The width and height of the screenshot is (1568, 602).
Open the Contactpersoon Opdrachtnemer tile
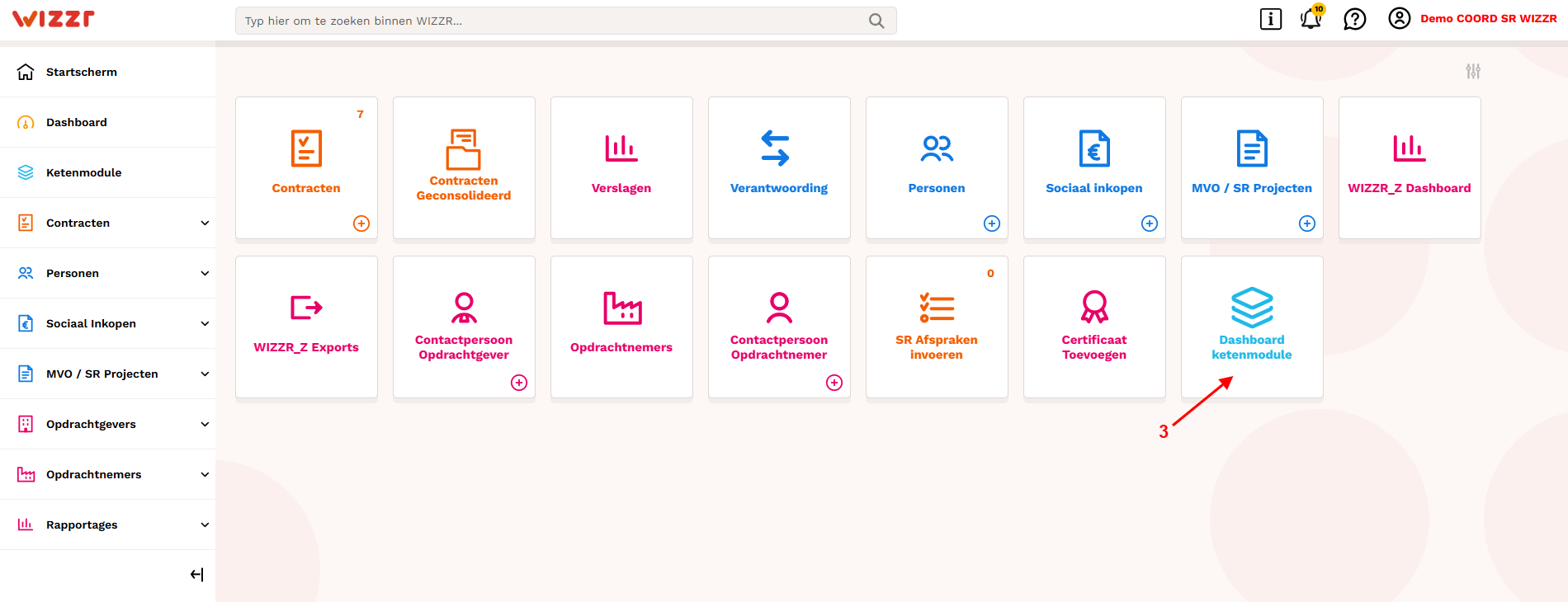pos(779,327)
